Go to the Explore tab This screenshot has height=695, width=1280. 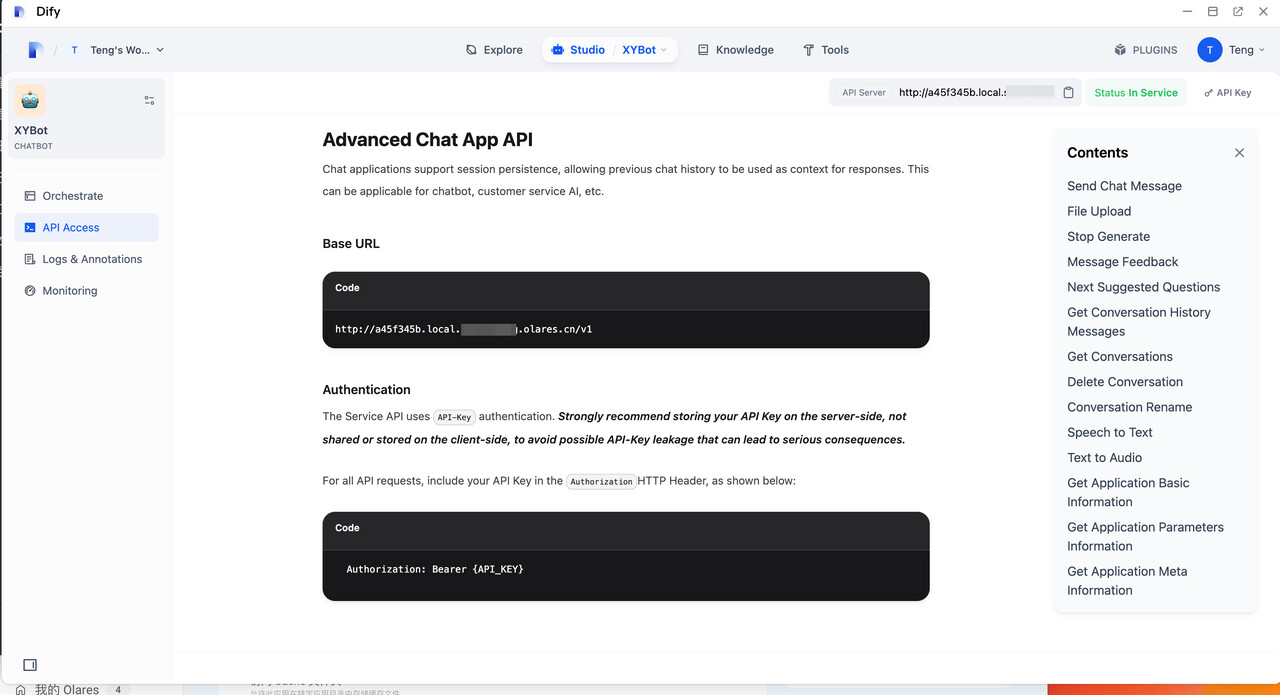494,50
